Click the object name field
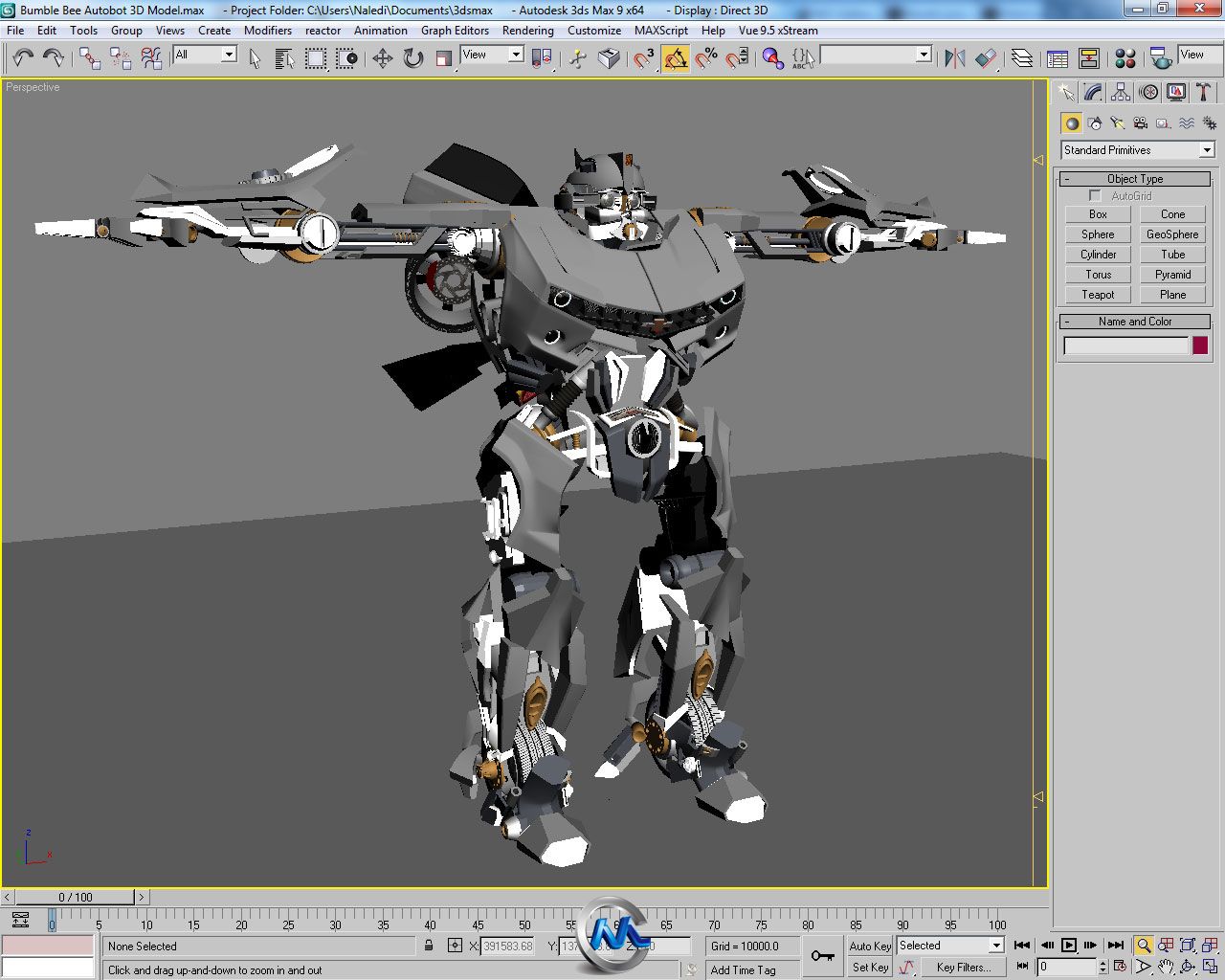 pos(1126,346)
